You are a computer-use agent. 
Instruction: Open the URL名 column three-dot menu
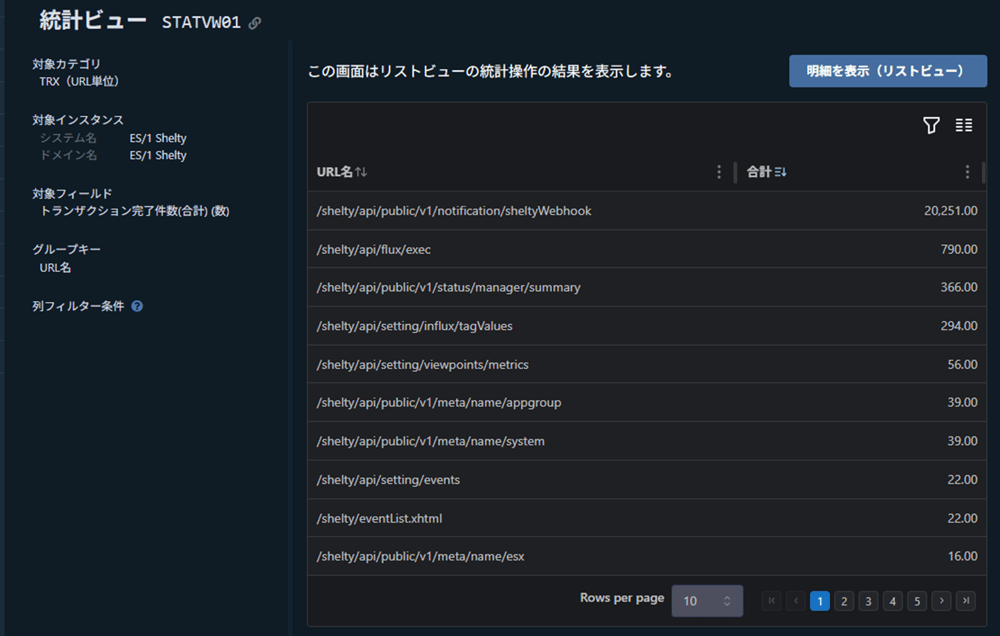pyautogui.click(x=719, y=172)
